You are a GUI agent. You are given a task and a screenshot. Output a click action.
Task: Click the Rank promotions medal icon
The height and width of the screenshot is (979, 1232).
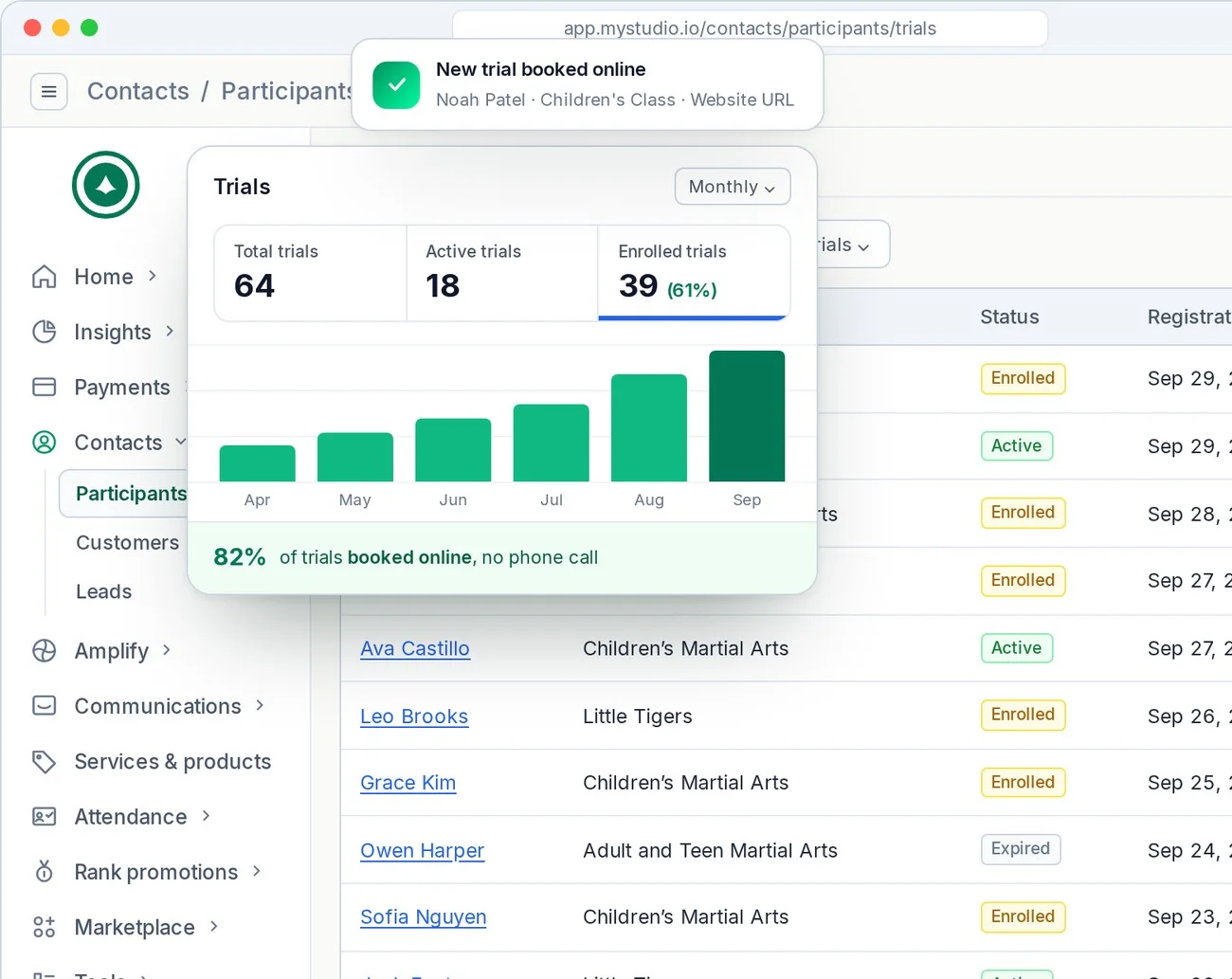[45, 871]
